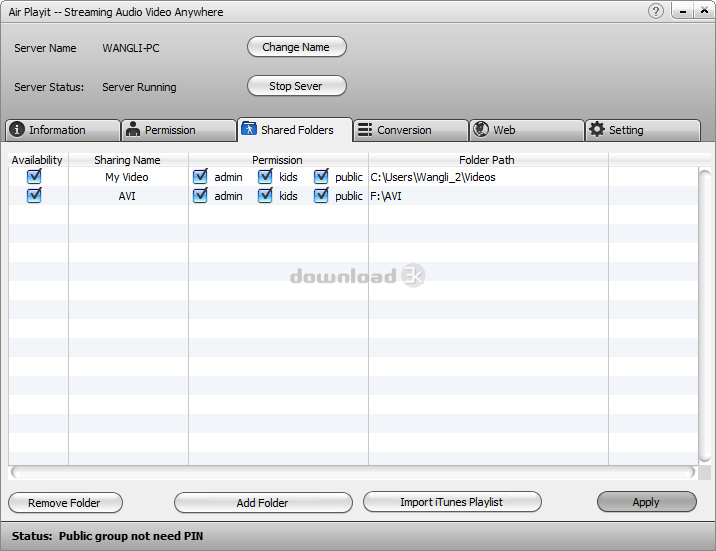Screen dimensions: 716x551
Task: Open the Permission tab
Action: (179, 130)
